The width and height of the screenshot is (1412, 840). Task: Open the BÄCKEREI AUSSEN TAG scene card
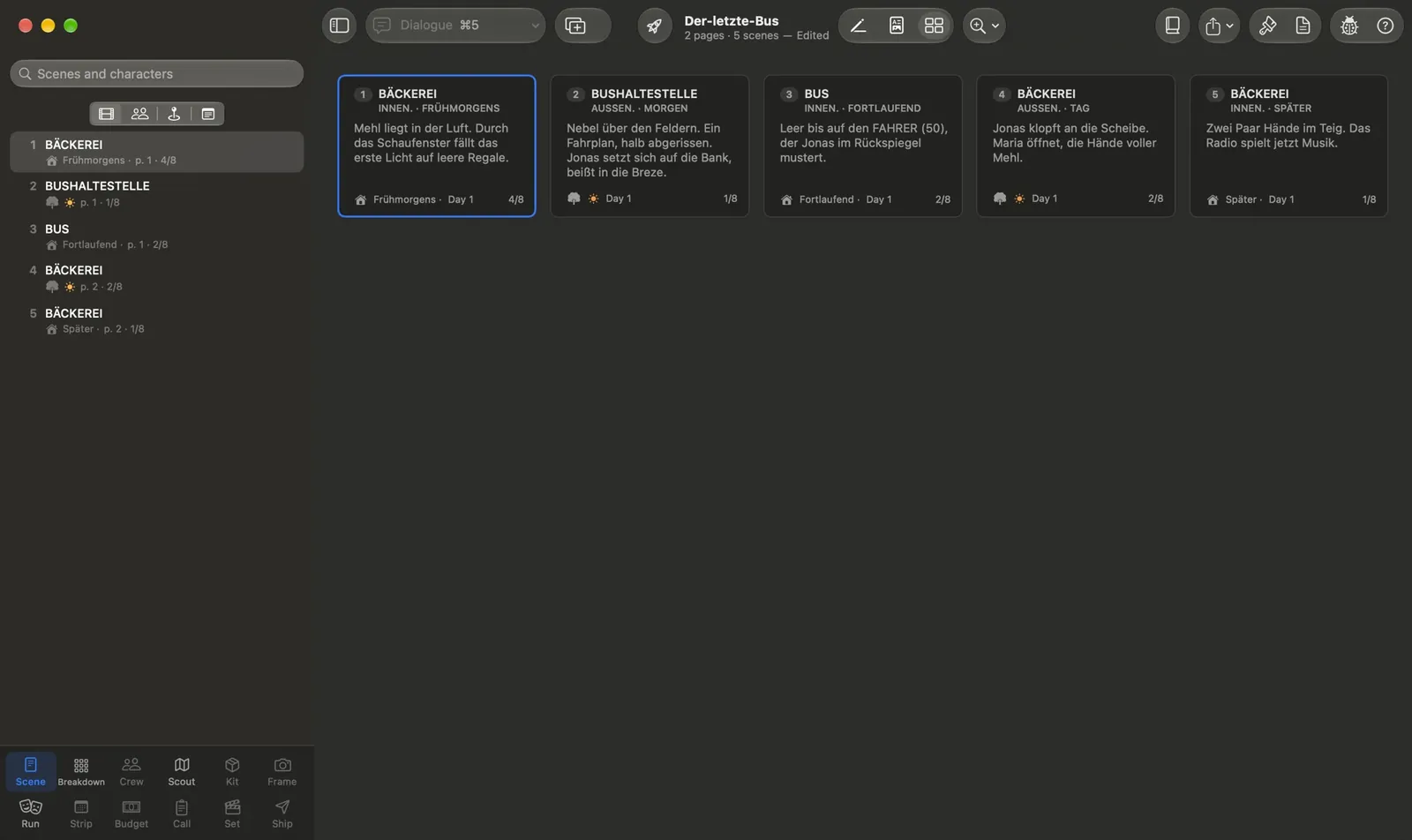(x=1076, y=146)
